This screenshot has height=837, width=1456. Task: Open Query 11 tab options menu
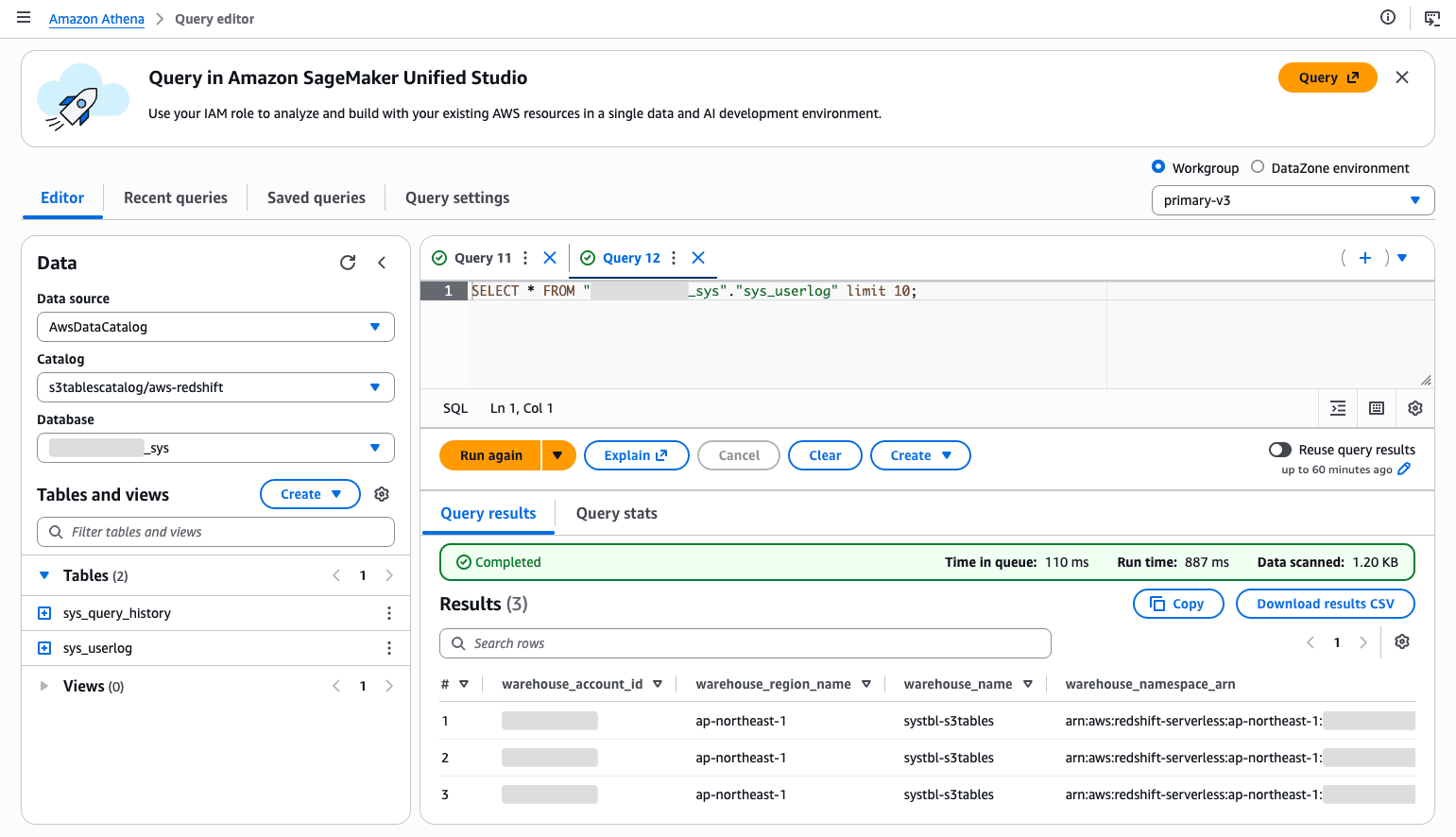tap(525, 258)
